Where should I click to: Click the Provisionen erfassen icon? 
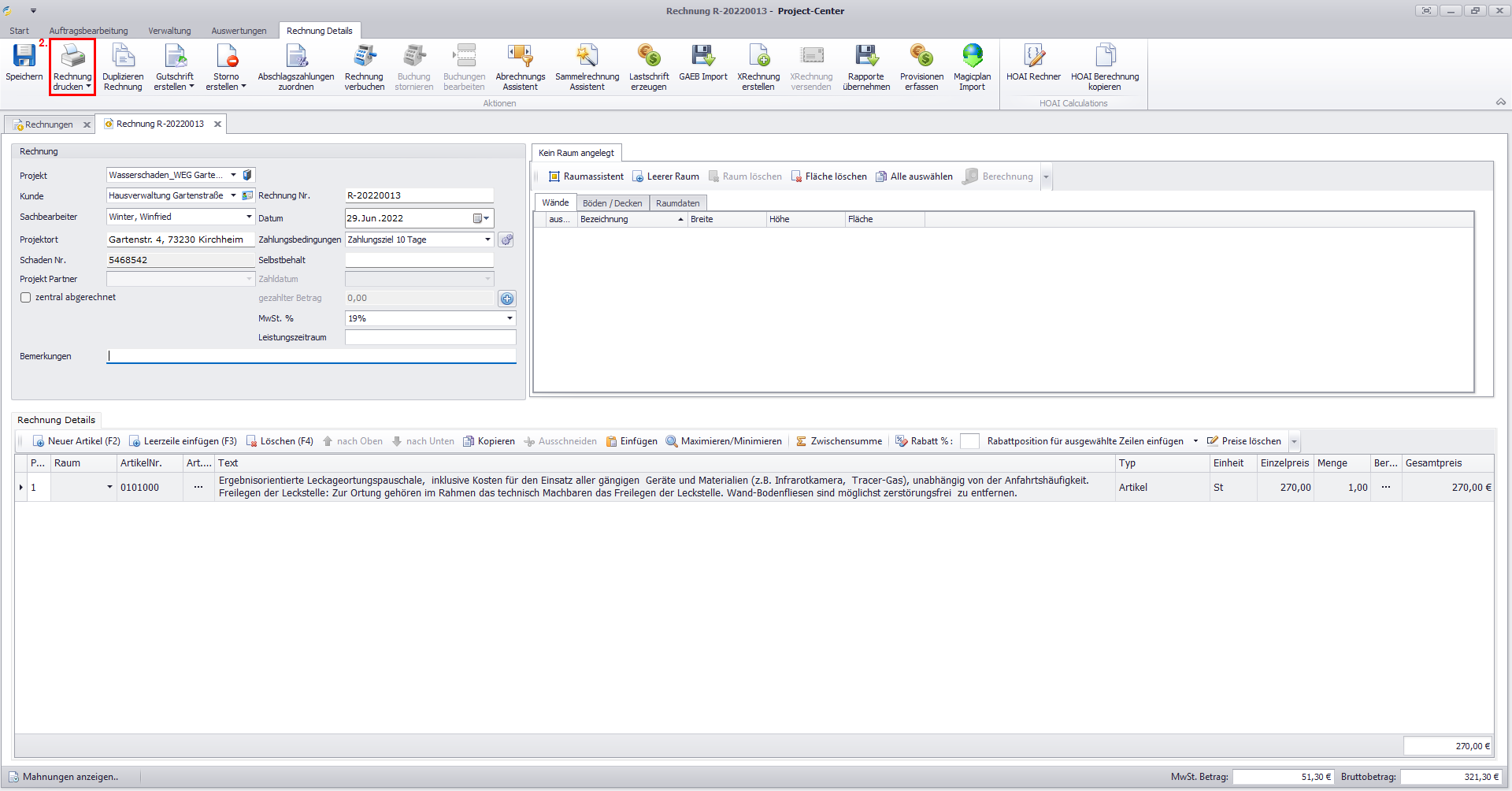pos(921,57)
